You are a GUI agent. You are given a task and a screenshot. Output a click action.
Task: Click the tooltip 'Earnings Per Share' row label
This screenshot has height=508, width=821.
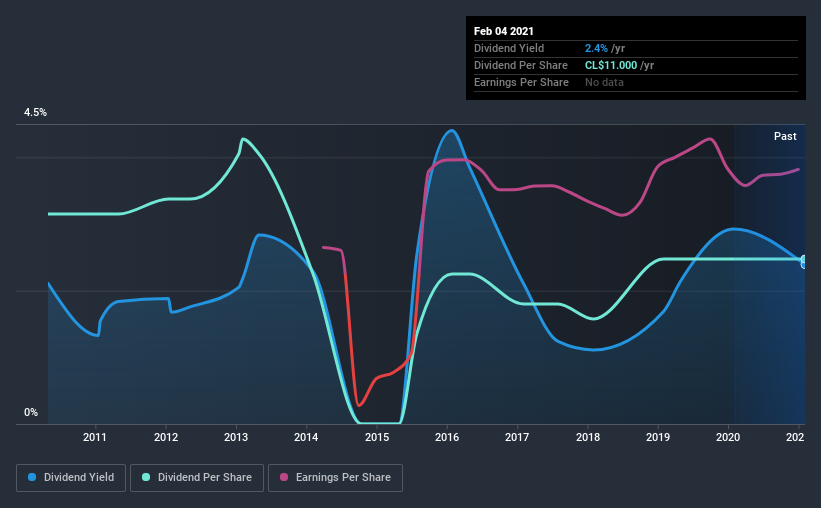[x=521, y=82]
